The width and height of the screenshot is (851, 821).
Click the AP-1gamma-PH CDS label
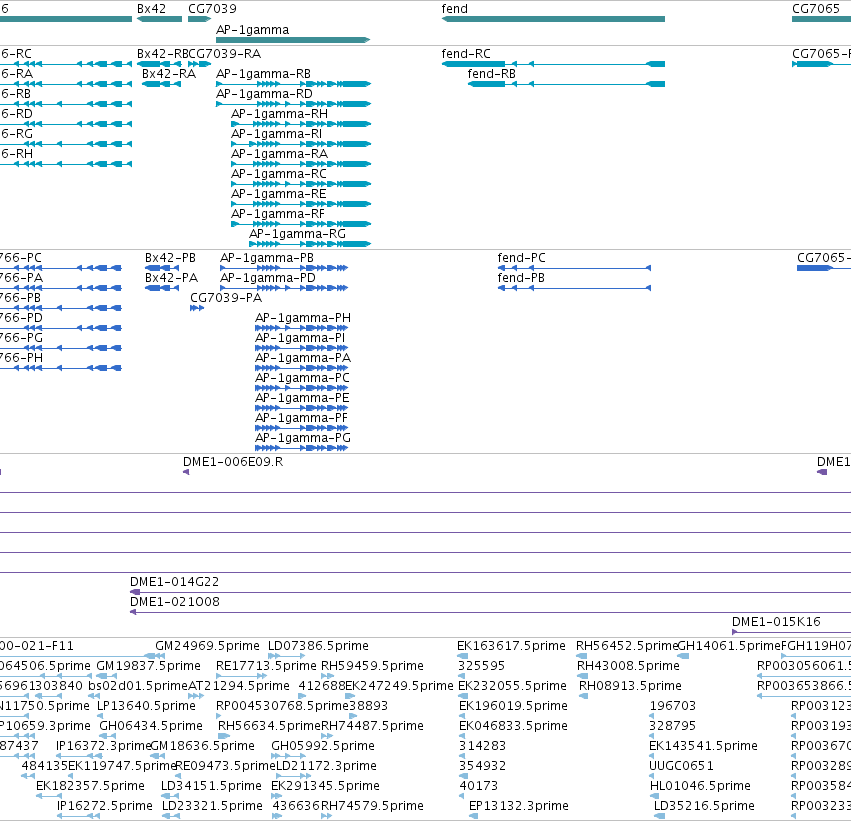[303, 318]
